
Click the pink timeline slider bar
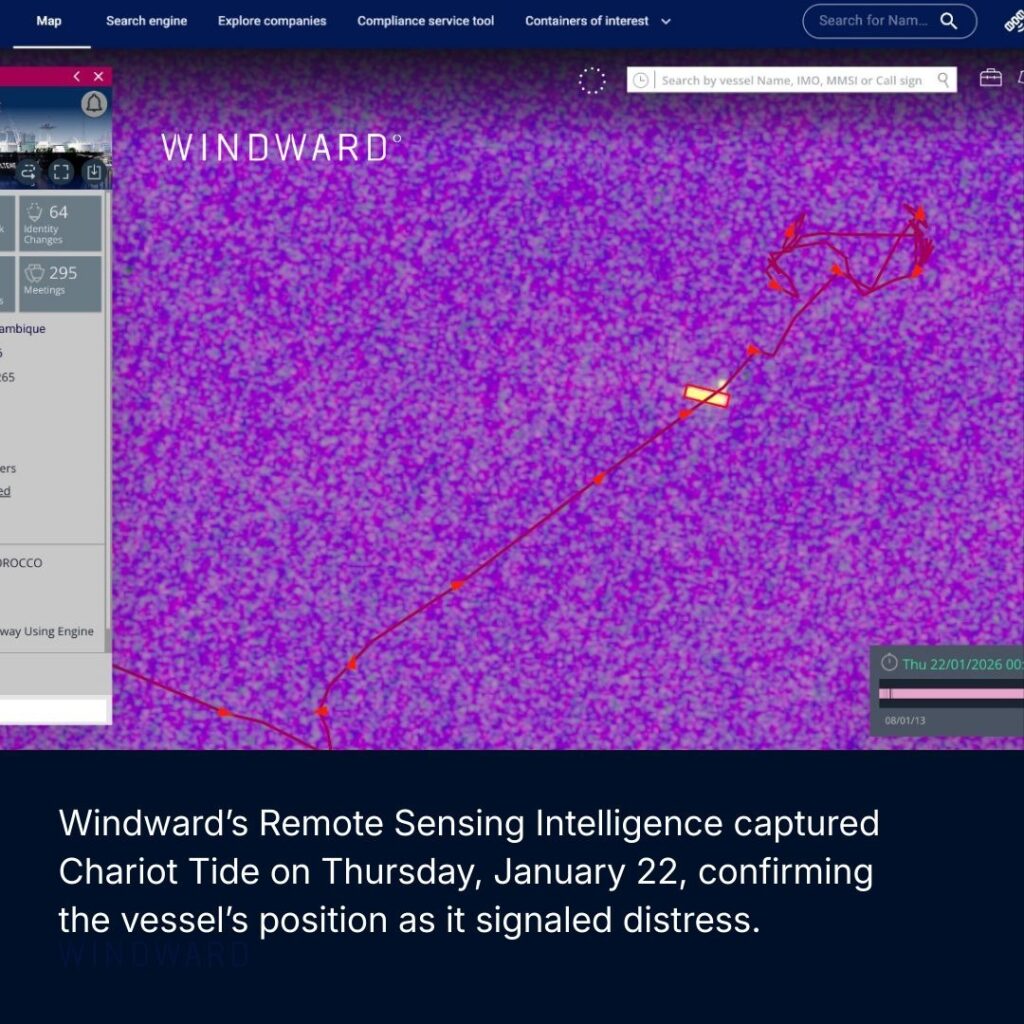951,694
